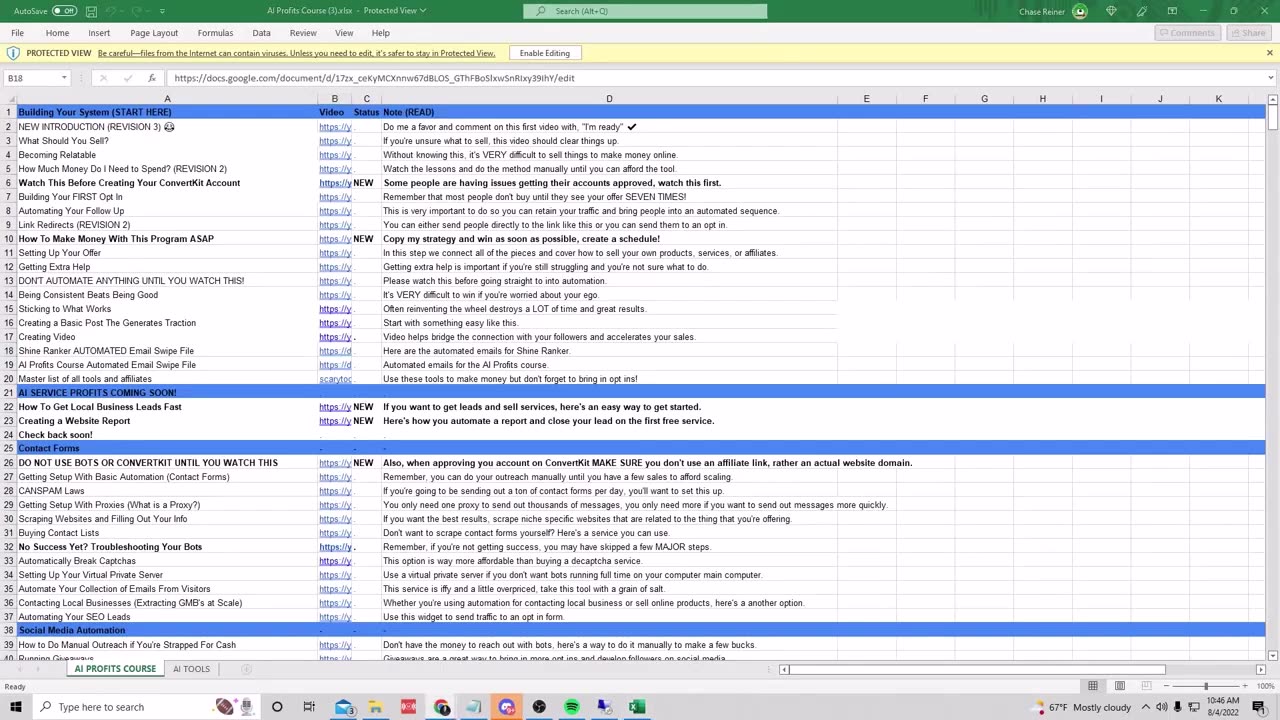1280x720 pixels.
Task: Switch to the Home tab
Action: tap(57, 33)
